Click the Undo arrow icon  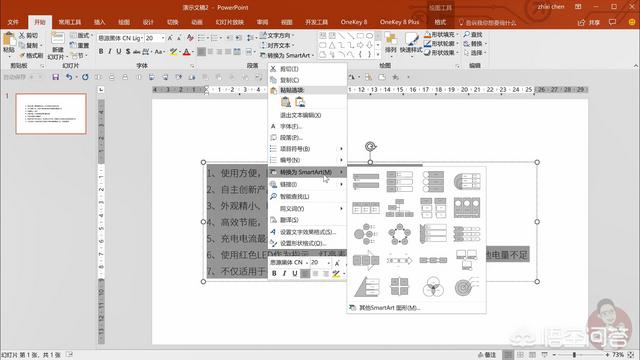coord(69,77)
